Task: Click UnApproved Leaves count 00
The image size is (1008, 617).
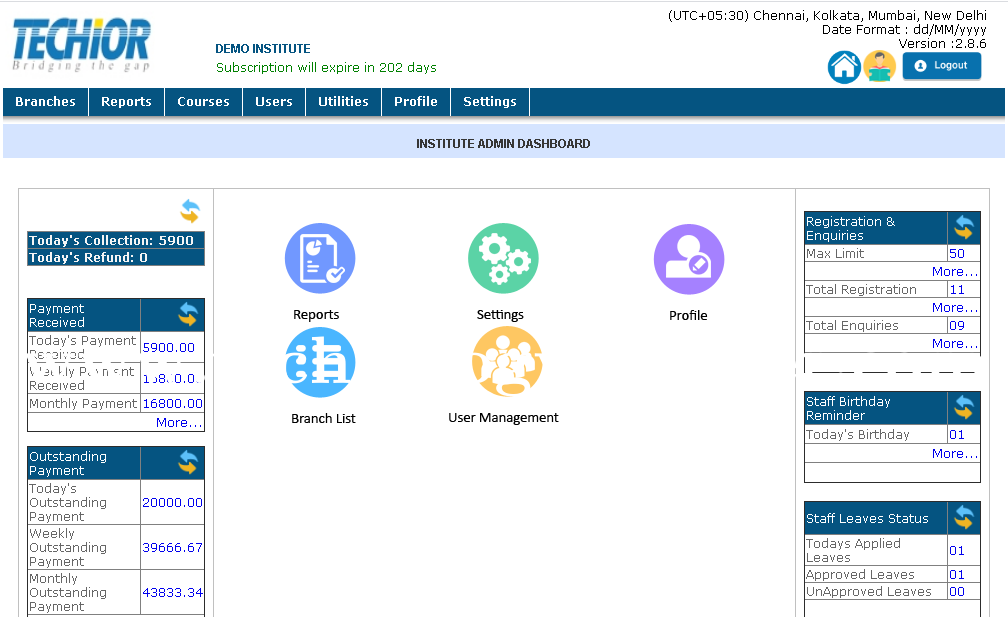Action: coord(957,591)
